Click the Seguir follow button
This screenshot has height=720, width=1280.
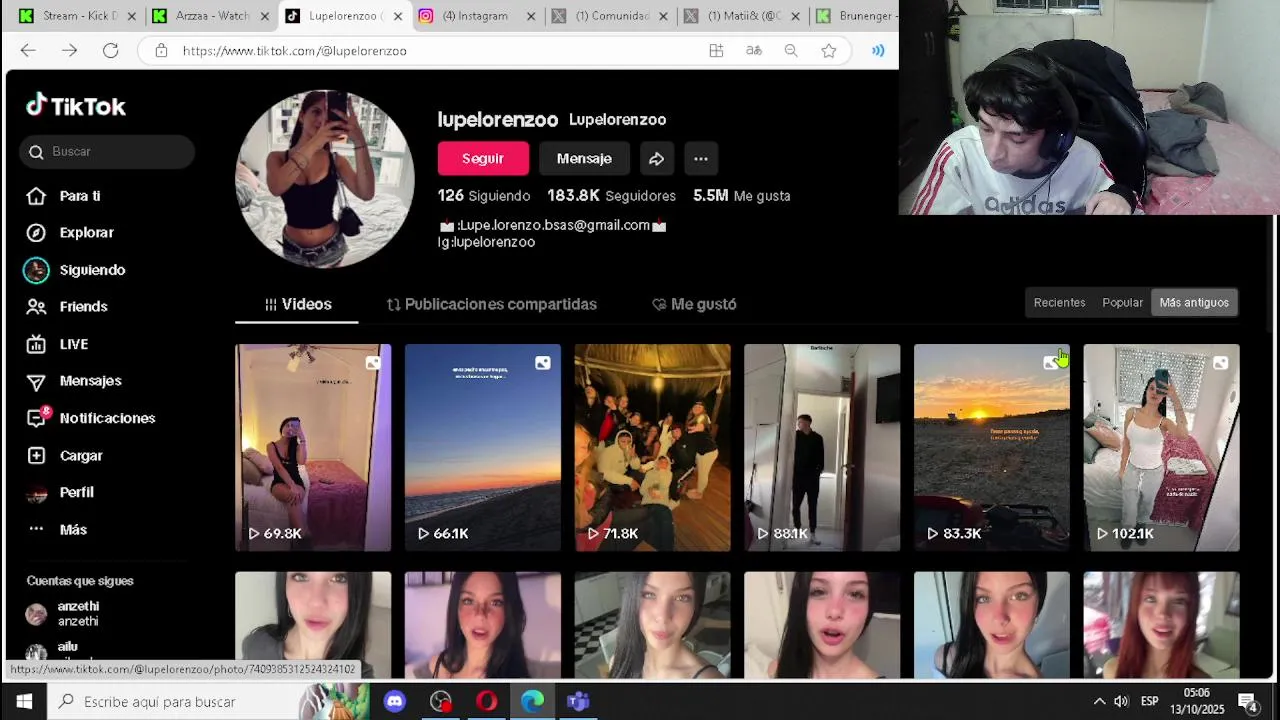click(483, 159)
